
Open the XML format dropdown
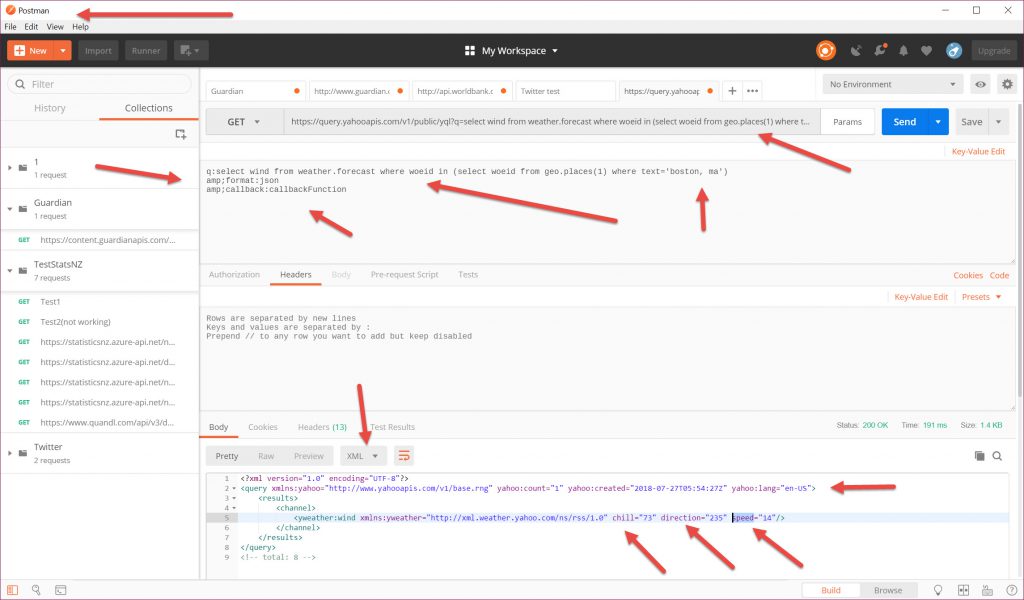click(x=363, y=456)
